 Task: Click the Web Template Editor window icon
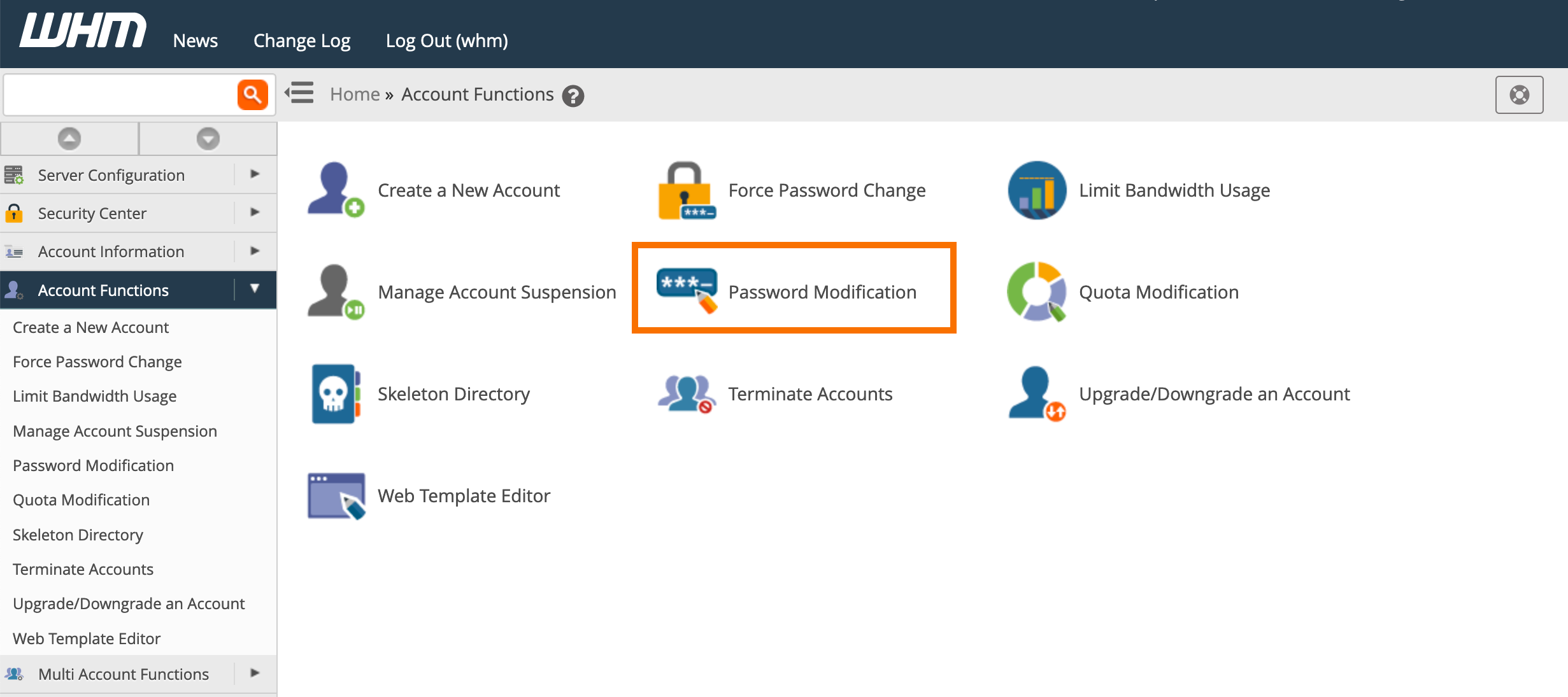click(336, 496)
